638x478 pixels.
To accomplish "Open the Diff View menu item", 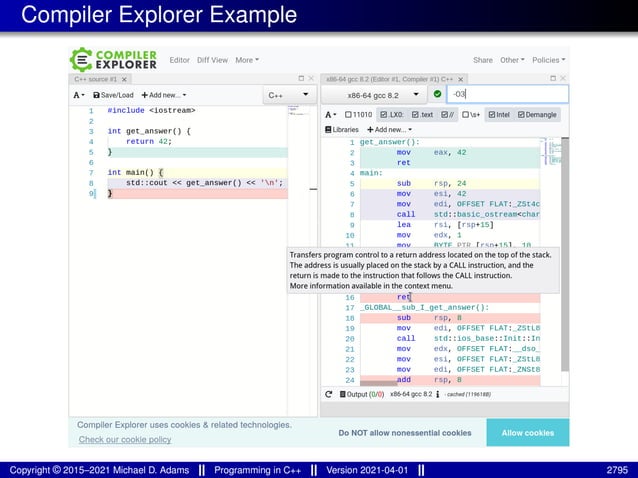I will tap(212, 60).
